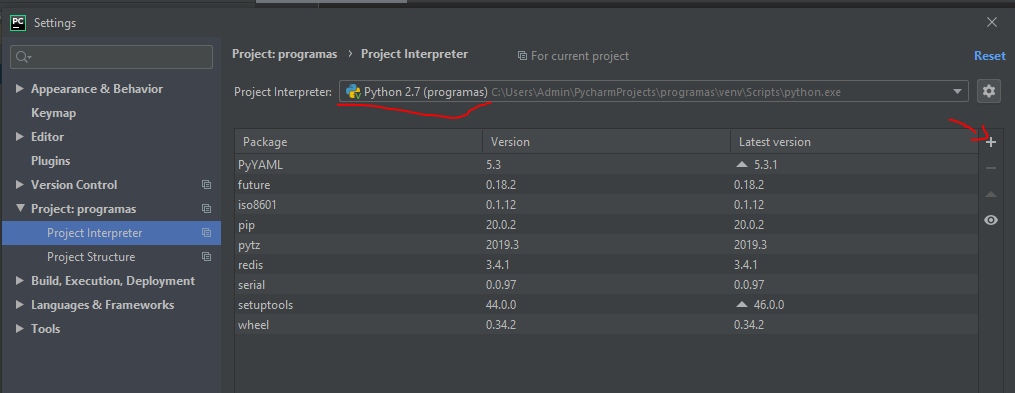Expand Appearance & Behavior section

coord(19,89)
